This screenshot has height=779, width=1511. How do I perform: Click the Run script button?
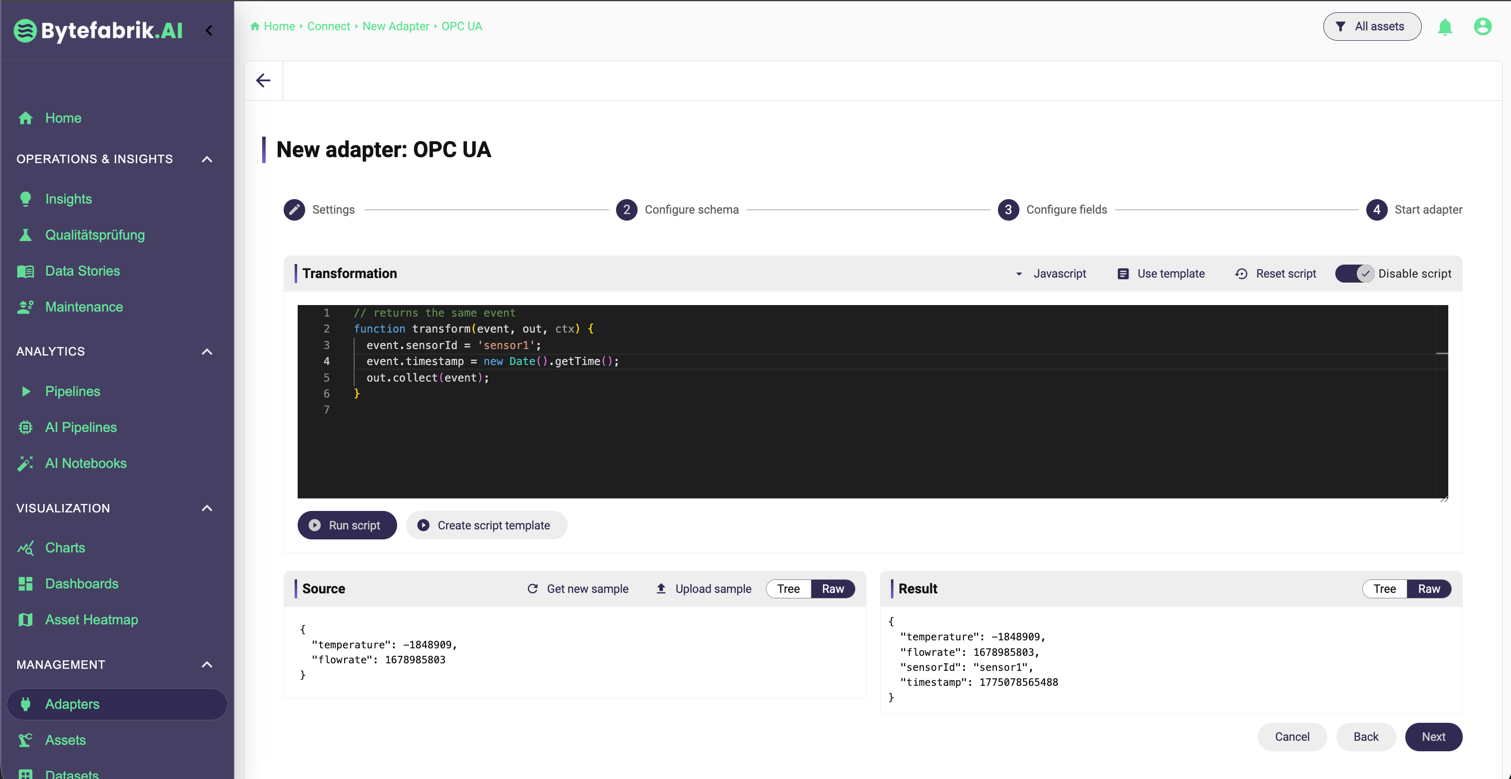tap(346, 525)
